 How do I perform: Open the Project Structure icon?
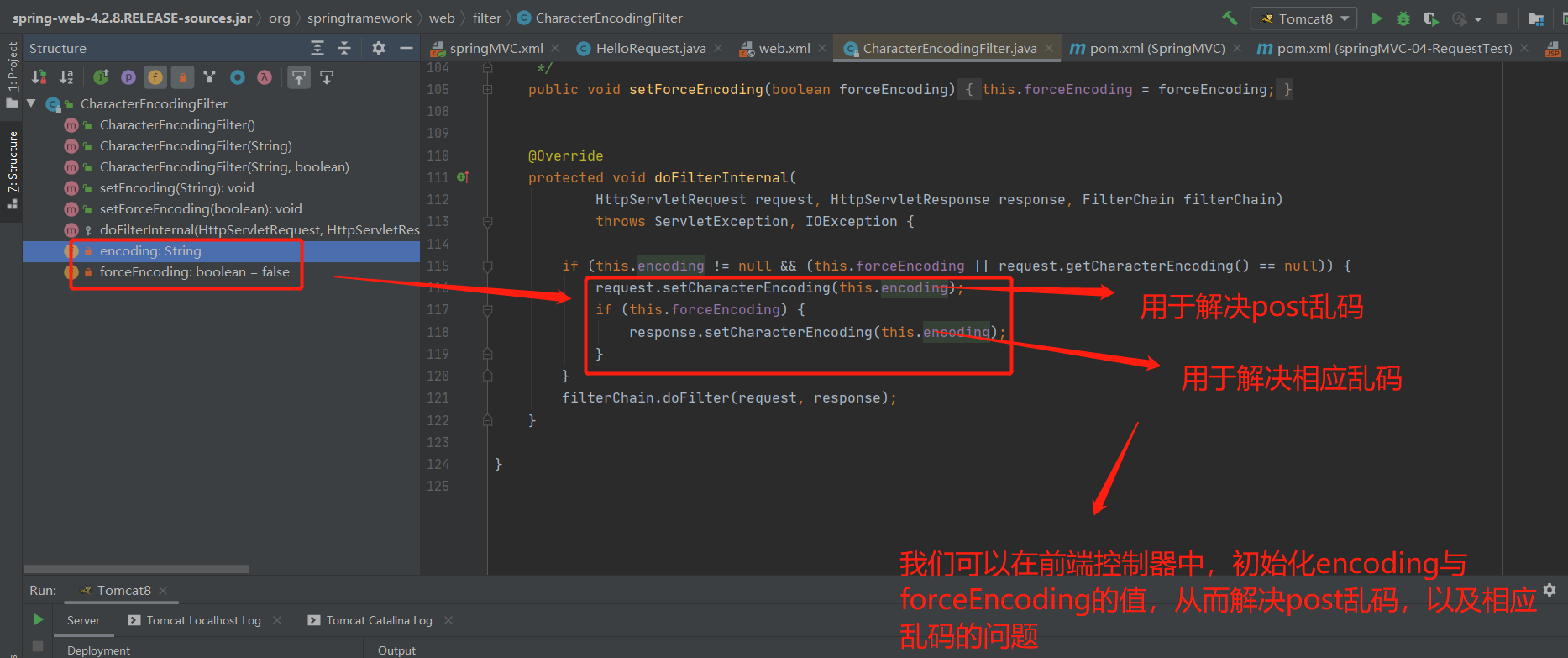coord(1536,18)
